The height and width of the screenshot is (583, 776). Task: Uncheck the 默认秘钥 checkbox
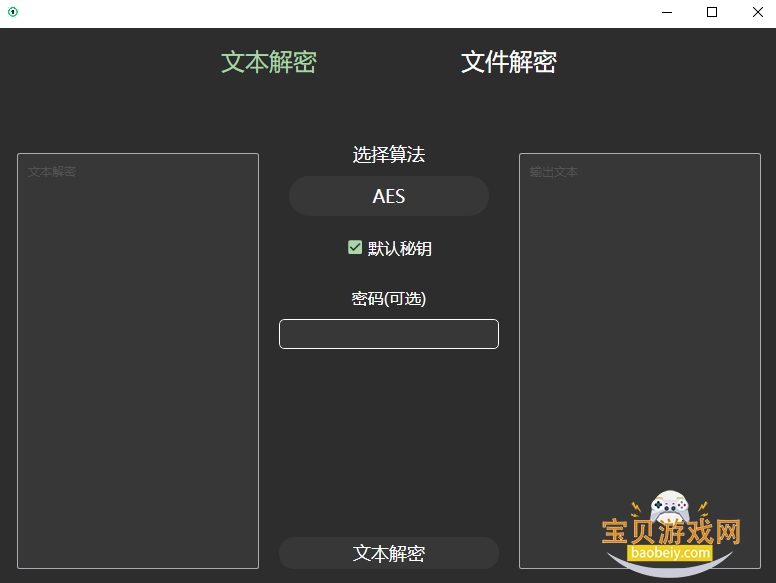coord(355,247)
